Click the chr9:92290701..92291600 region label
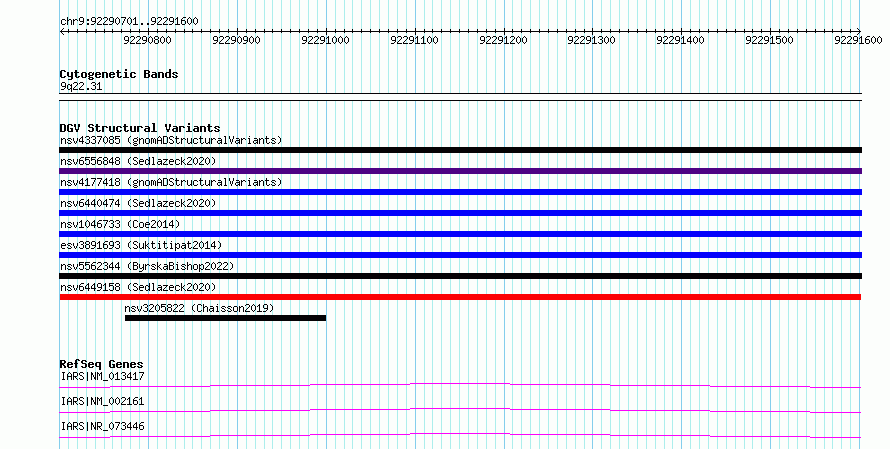890x449 pixels. (x=129, y=22)
